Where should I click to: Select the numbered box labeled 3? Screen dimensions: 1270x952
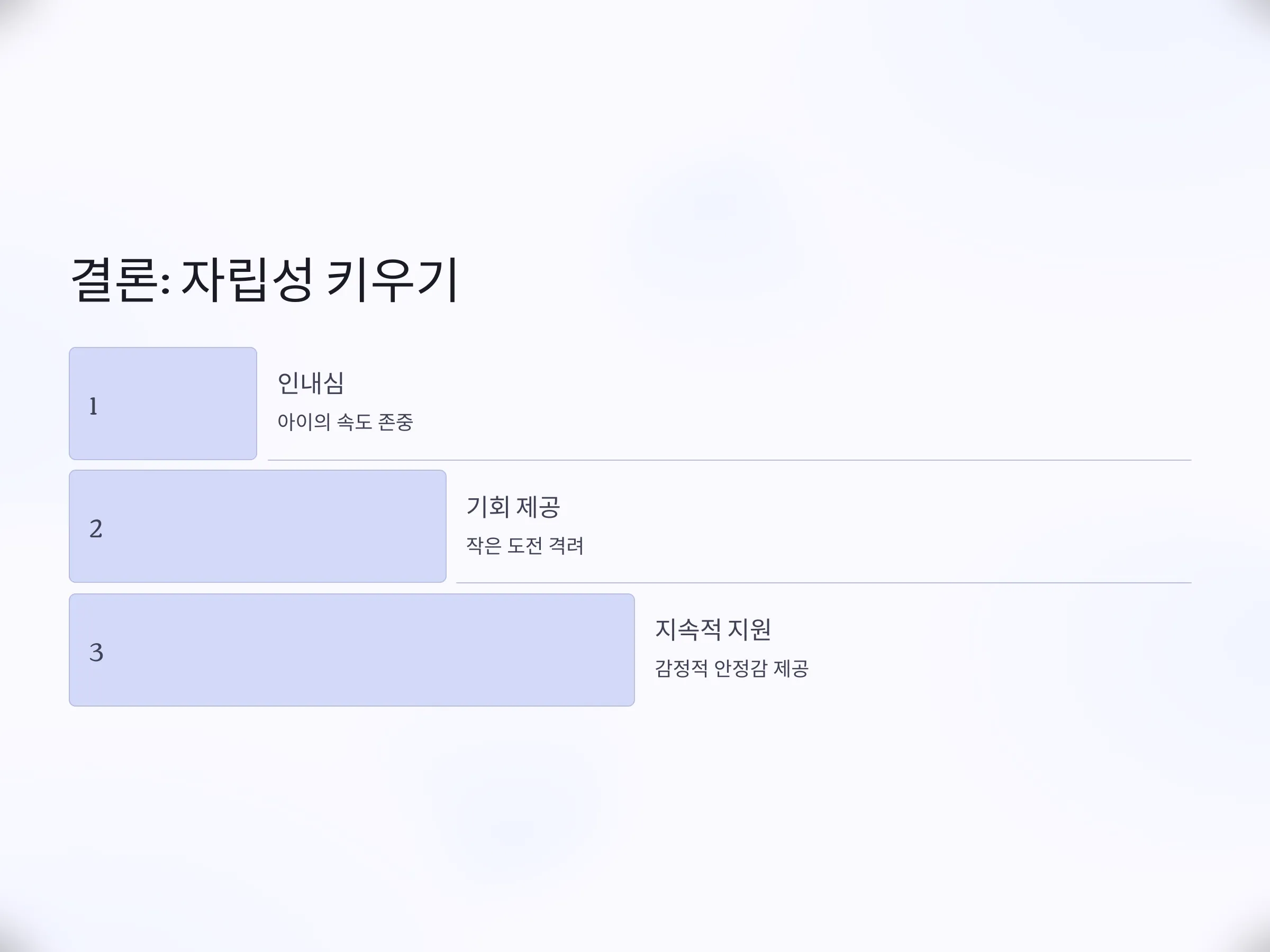(x=352, y=649)
